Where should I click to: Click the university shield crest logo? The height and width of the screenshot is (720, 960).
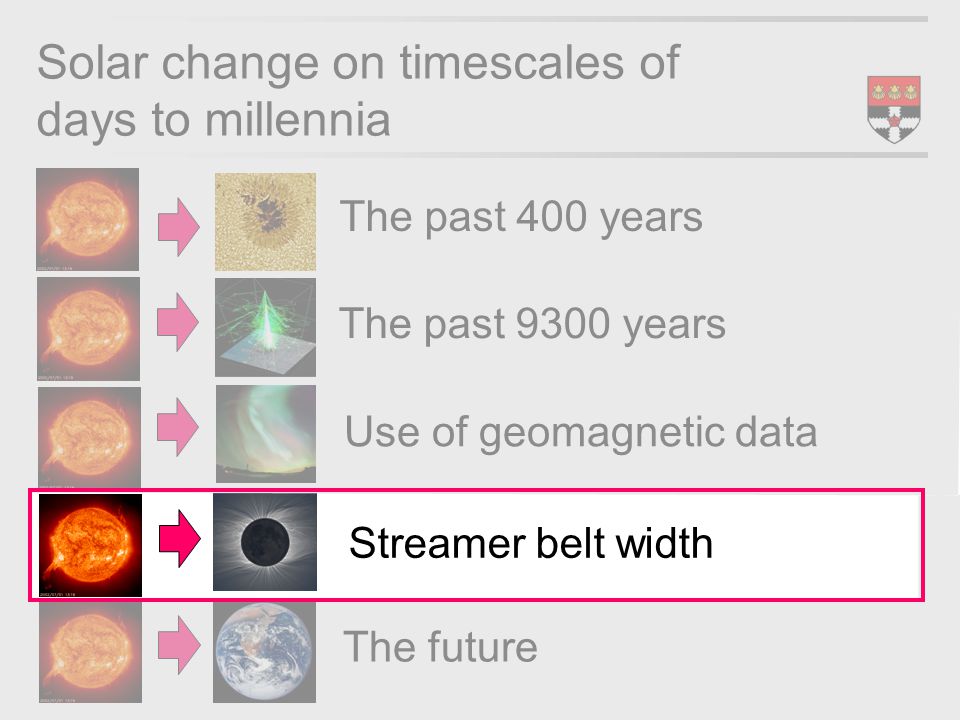[894, 110]
